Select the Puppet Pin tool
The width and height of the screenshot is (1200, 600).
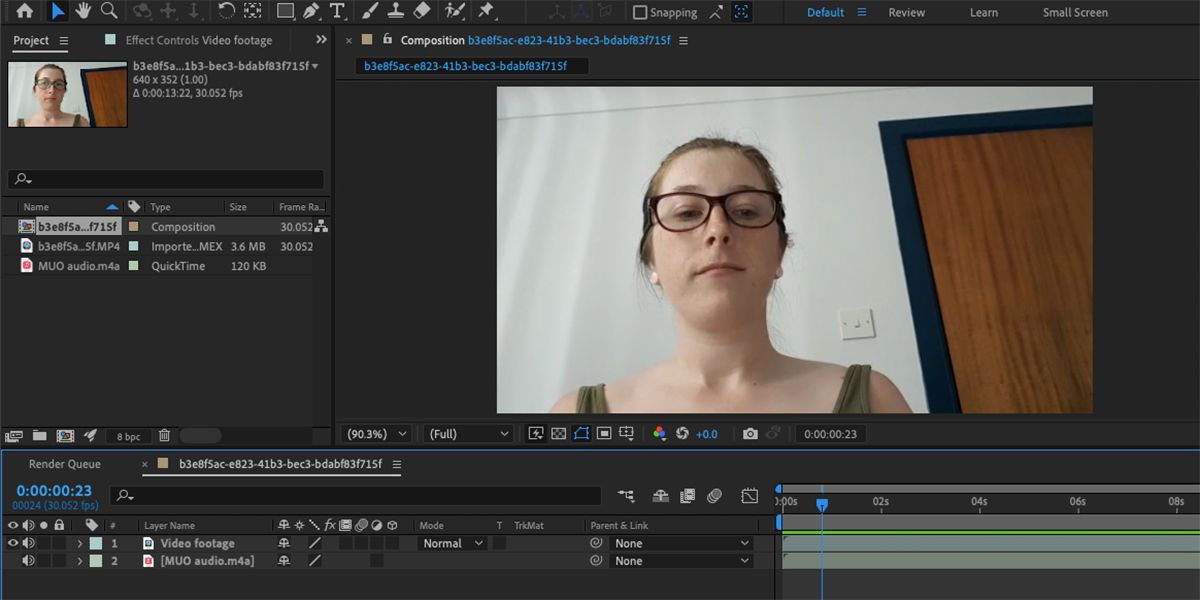pyautogui.click(x=486, y=12)
